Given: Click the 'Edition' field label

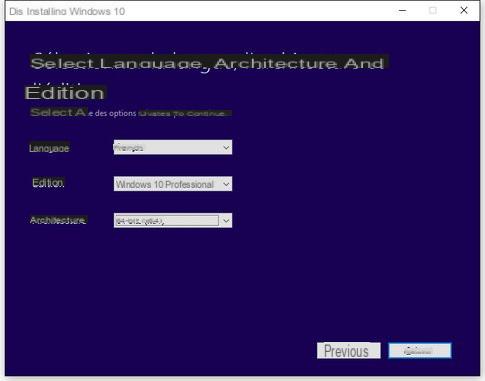Looking at the screenshot, I should (x=48, y=183).
